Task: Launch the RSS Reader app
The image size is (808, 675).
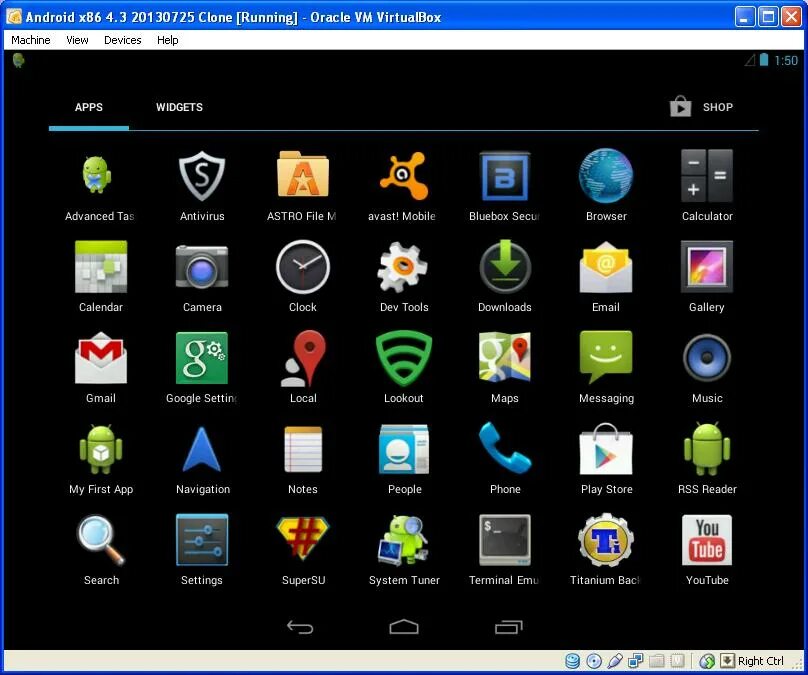Action: (x=706, y=449)
